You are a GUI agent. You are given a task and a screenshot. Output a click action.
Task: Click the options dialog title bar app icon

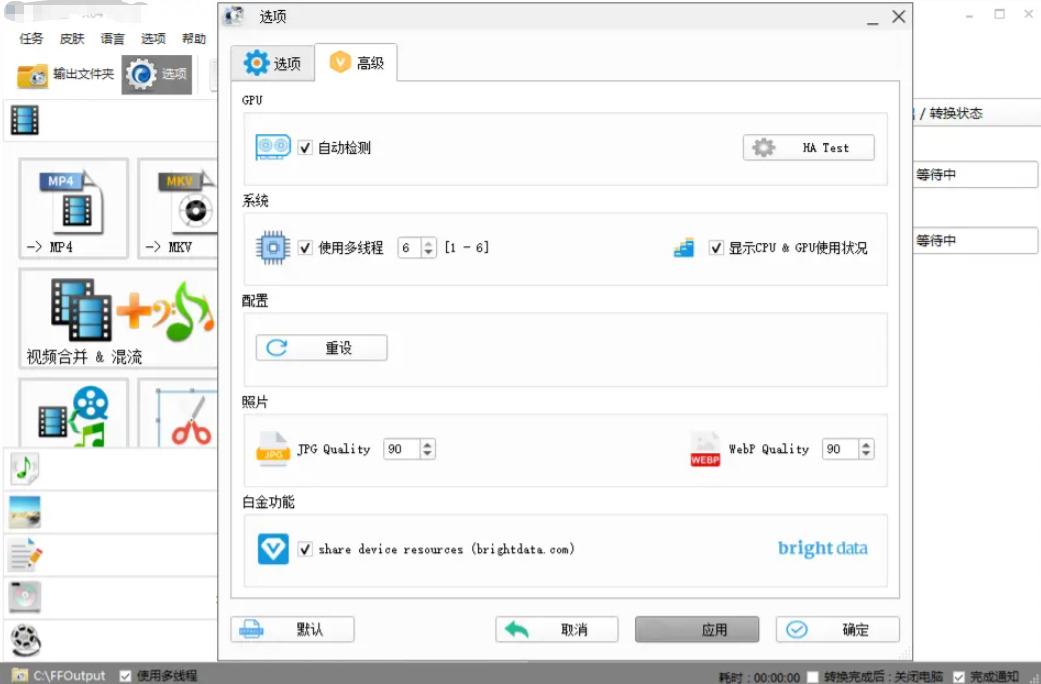[234, 16]
